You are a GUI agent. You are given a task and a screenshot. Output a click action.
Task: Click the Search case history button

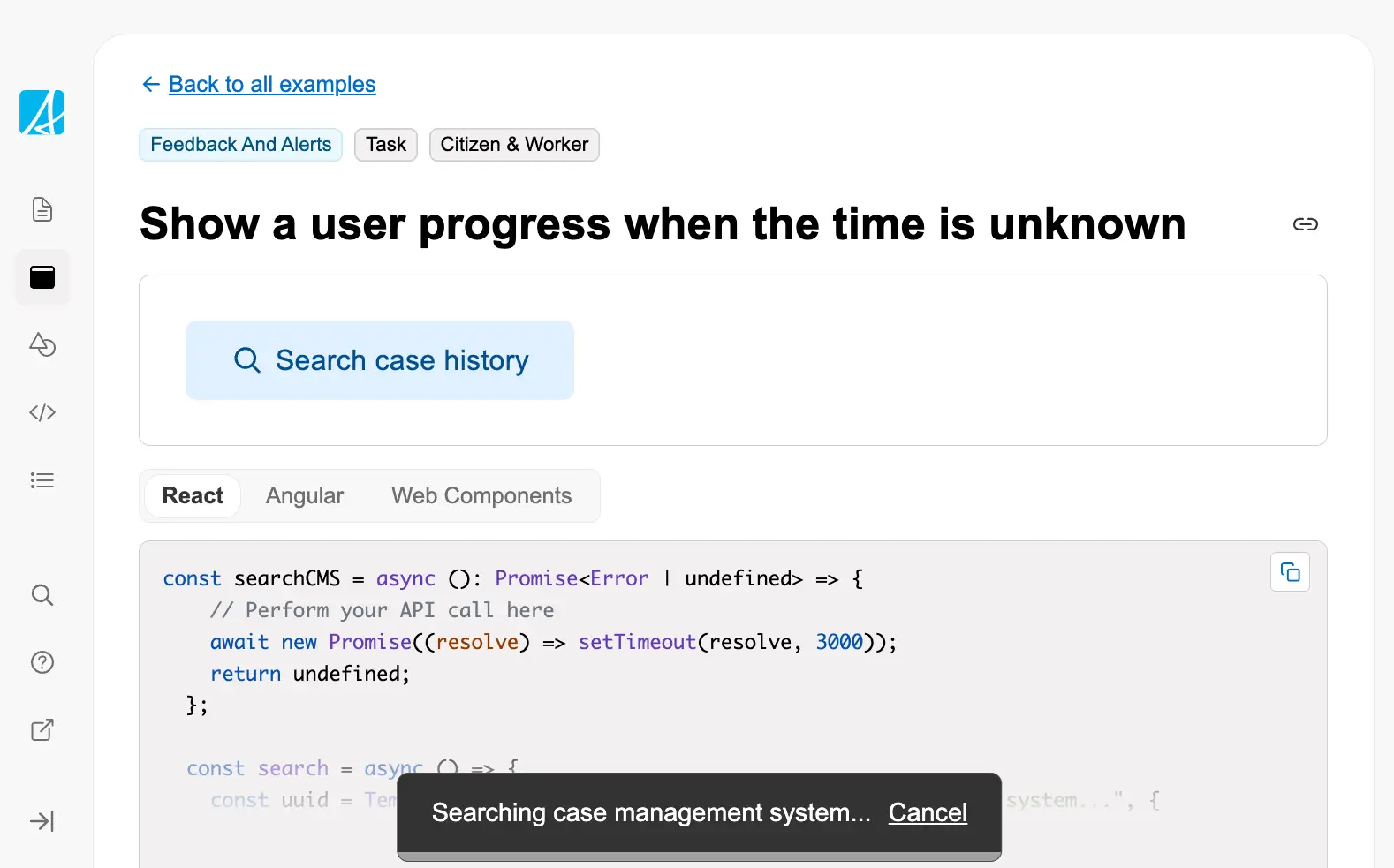pyautogui.click(x=380, y=360)
